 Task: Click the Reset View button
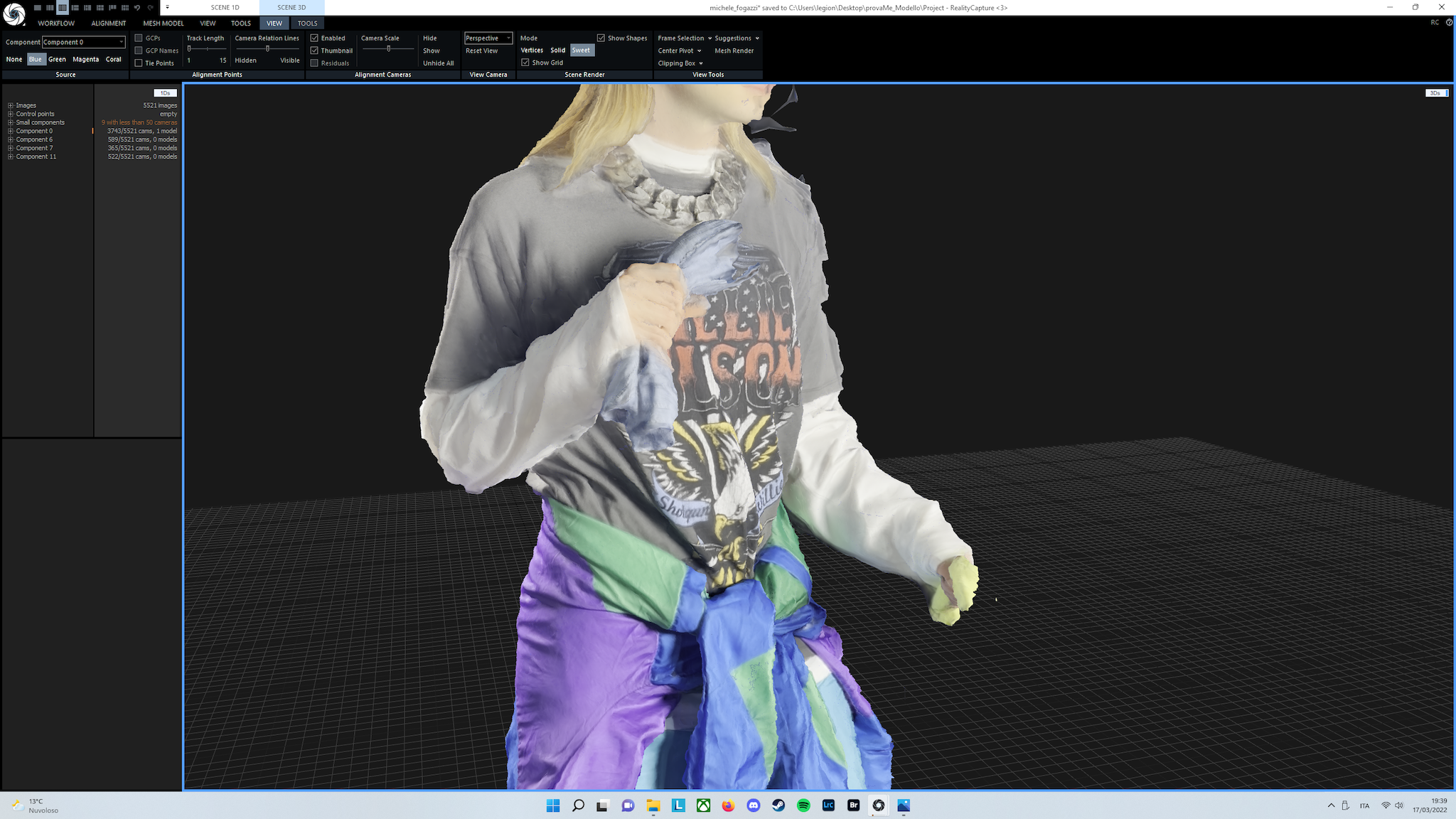click(x=481, y=51)
